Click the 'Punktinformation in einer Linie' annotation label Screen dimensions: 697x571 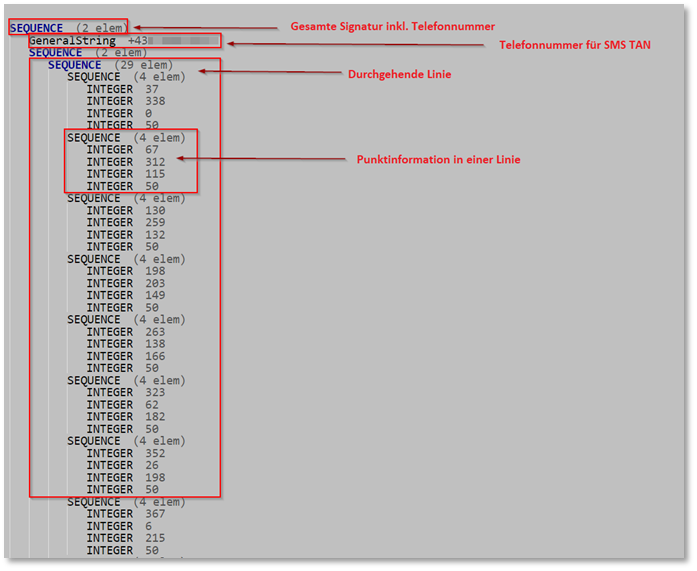[438, 160]
